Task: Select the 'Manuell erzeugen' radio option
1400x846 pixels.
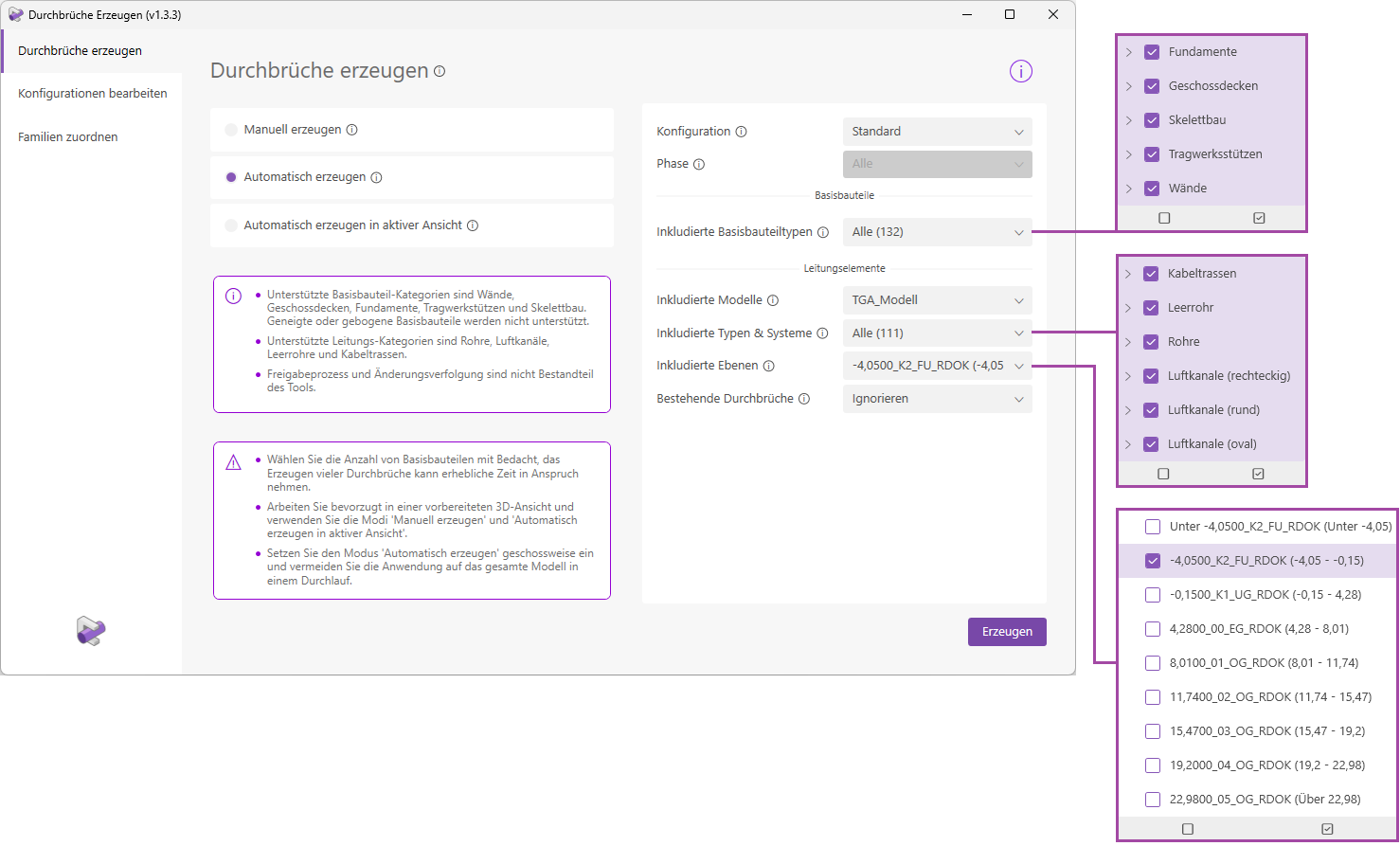Action: (x=231, y=130)
